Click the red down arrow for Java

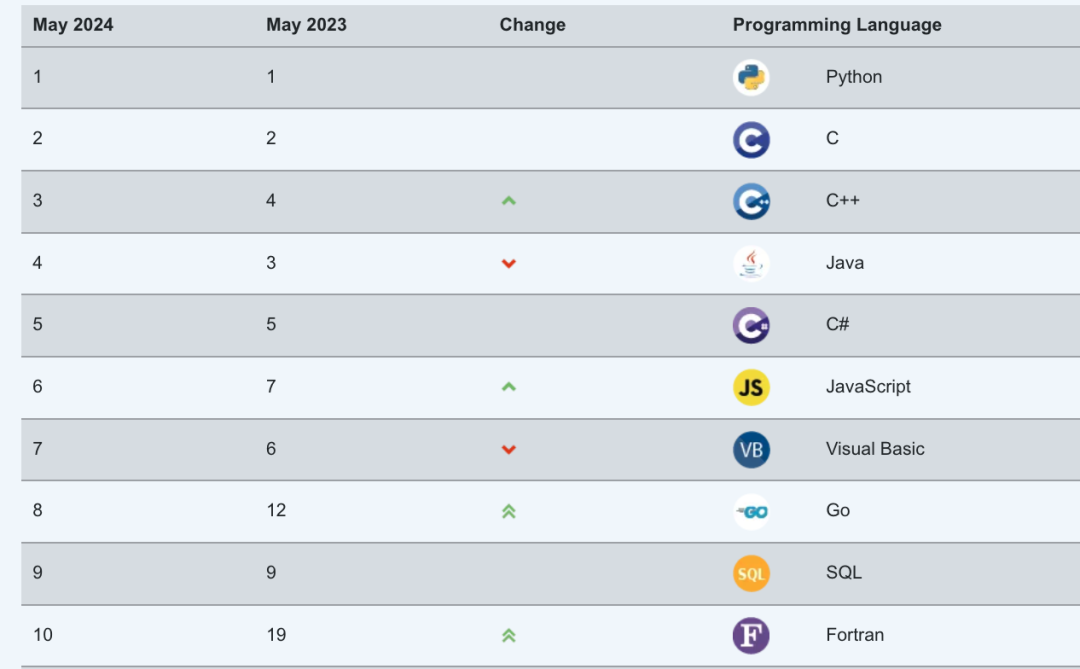(x=508, y=263)
